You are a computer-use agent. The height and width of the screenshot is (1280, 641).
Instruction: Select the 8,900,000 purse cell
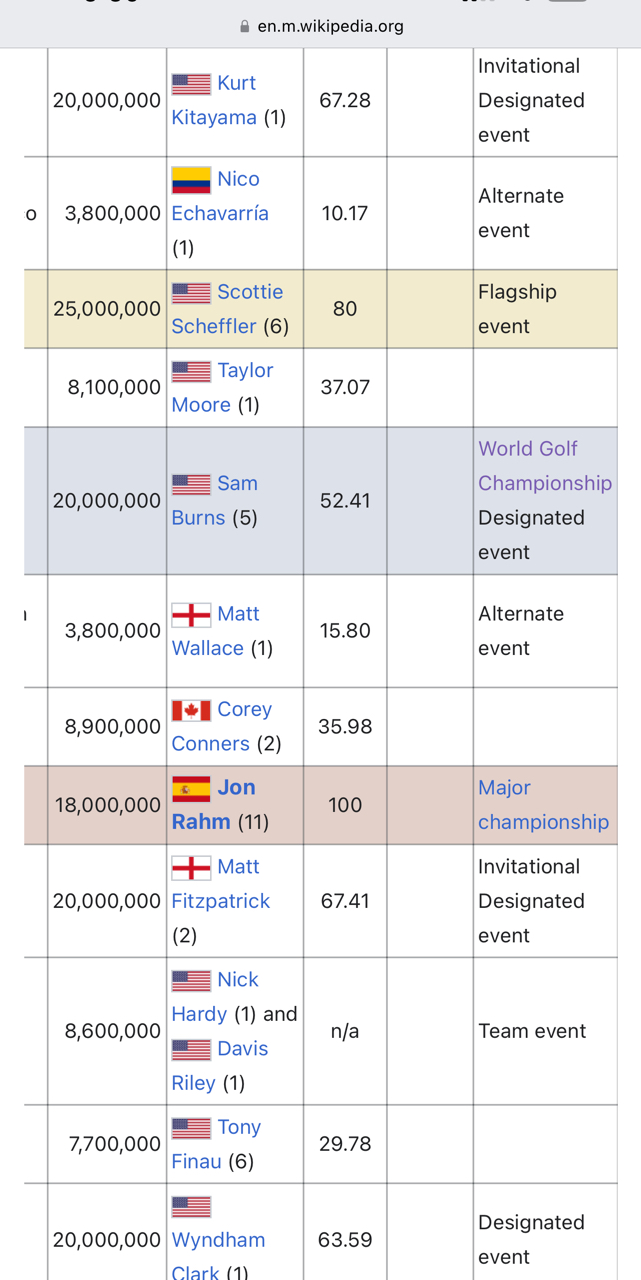(x=107, y=726)
